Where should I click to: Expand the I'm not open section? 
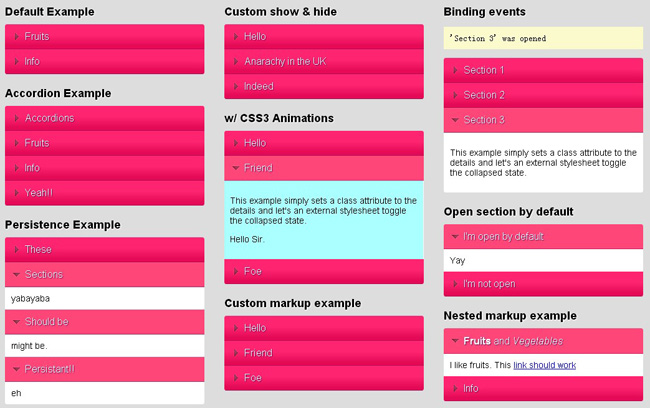[489, 284]
